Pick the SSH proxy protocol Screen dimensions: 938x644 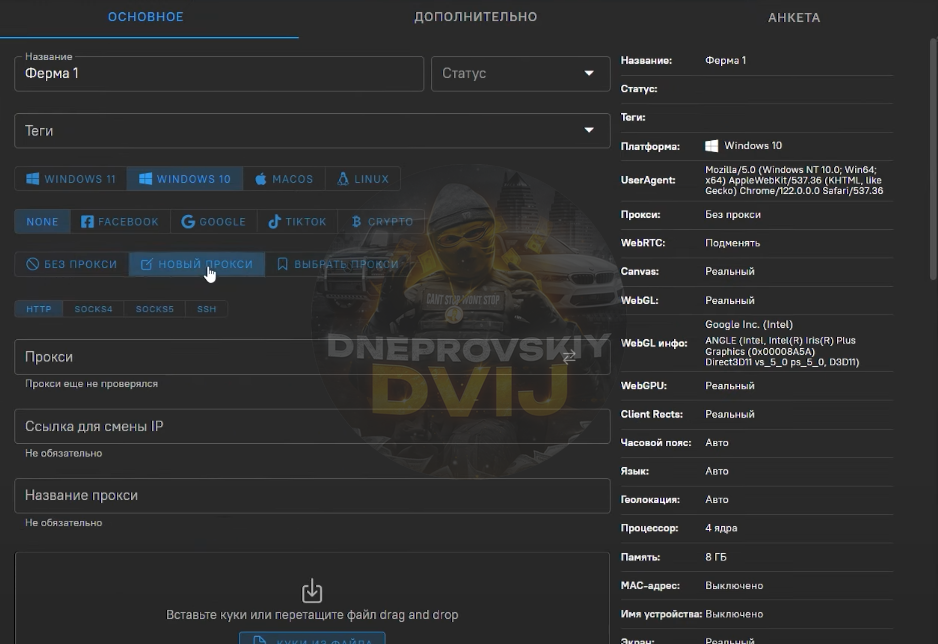coord(206,309)
